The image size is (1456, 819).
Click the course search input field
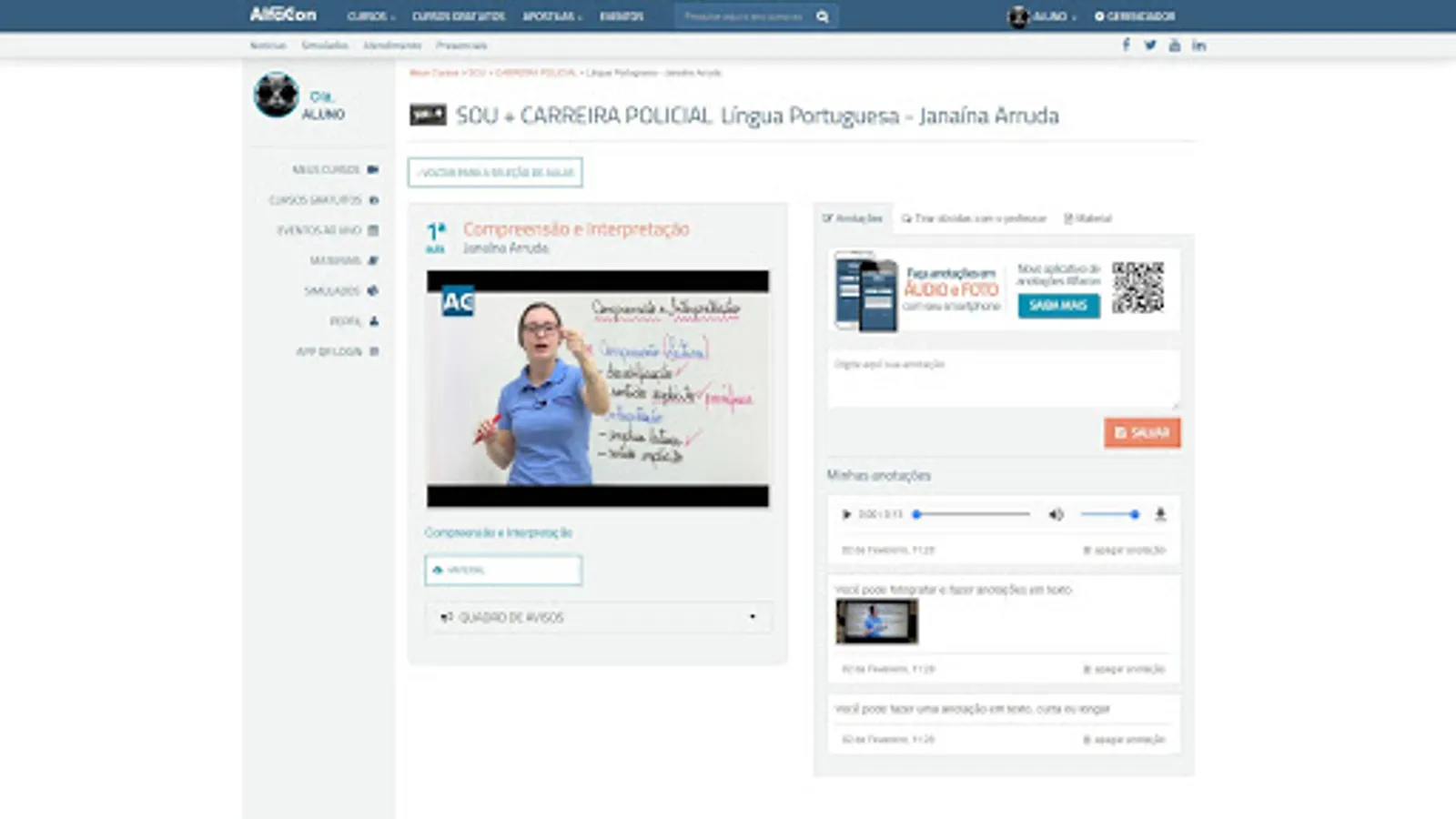pos(744,16)
